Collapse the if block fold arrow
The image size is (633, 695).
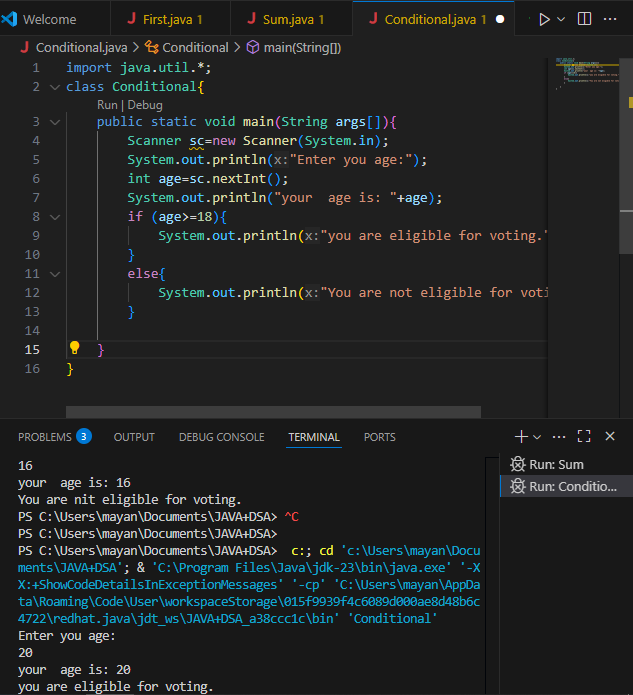tap(55, 217)
